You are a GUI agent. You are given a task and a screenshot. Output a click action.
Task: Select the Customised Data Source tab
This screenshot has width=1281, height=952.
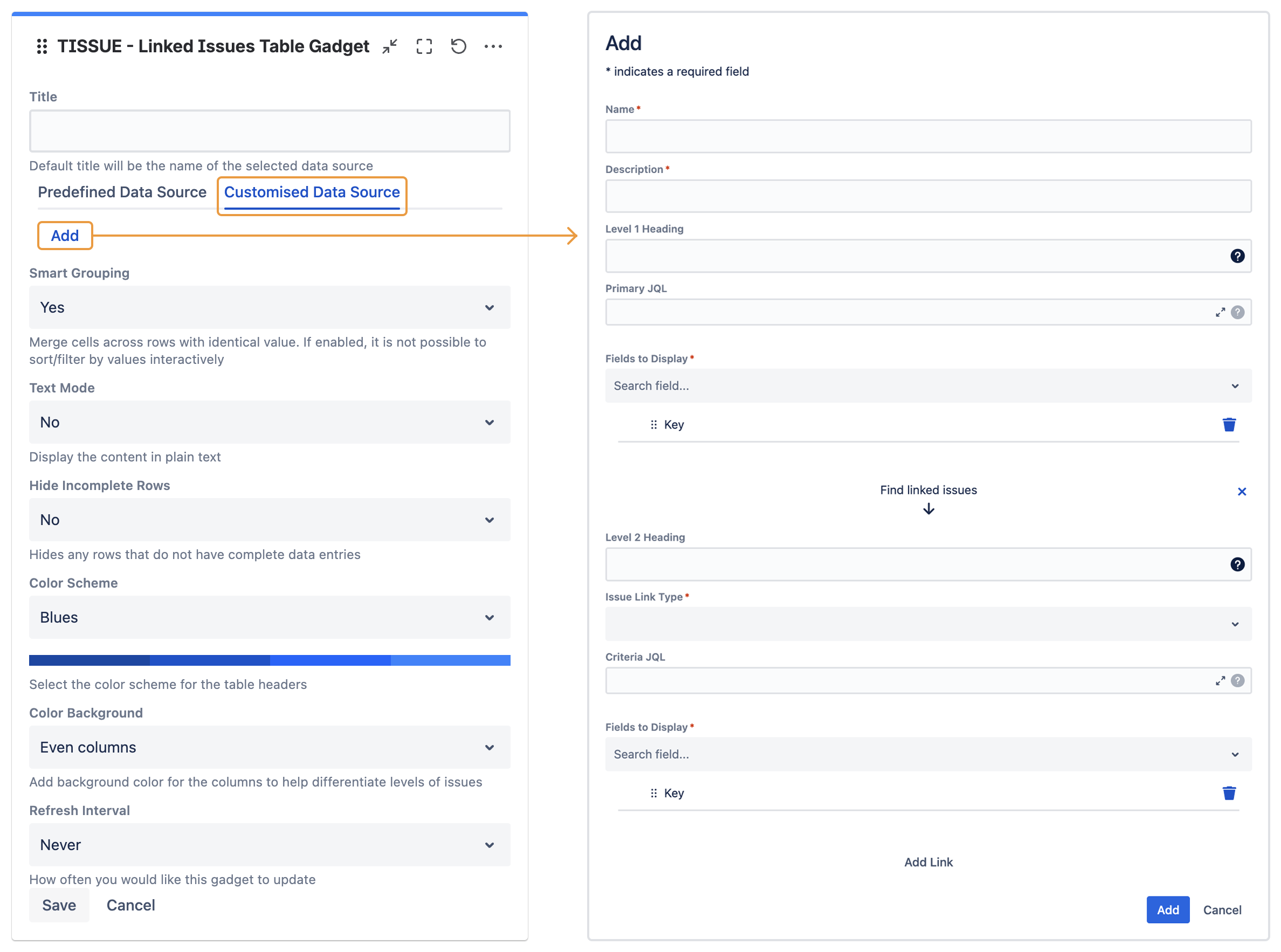pyautogui.click(x=312, y=192)
